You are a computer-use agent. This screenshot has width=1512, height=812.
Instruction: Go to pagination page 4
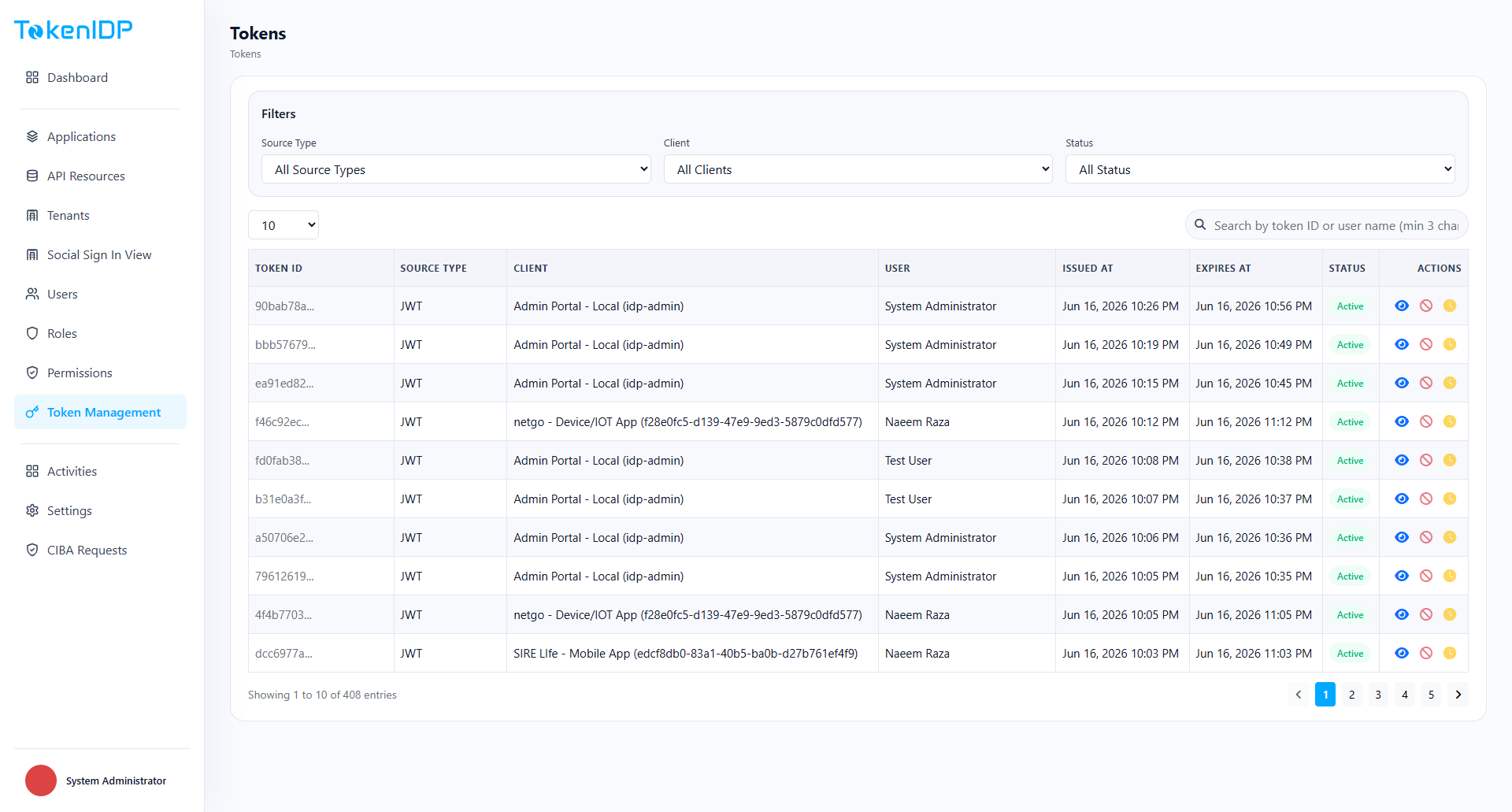tap(1405, 695)
